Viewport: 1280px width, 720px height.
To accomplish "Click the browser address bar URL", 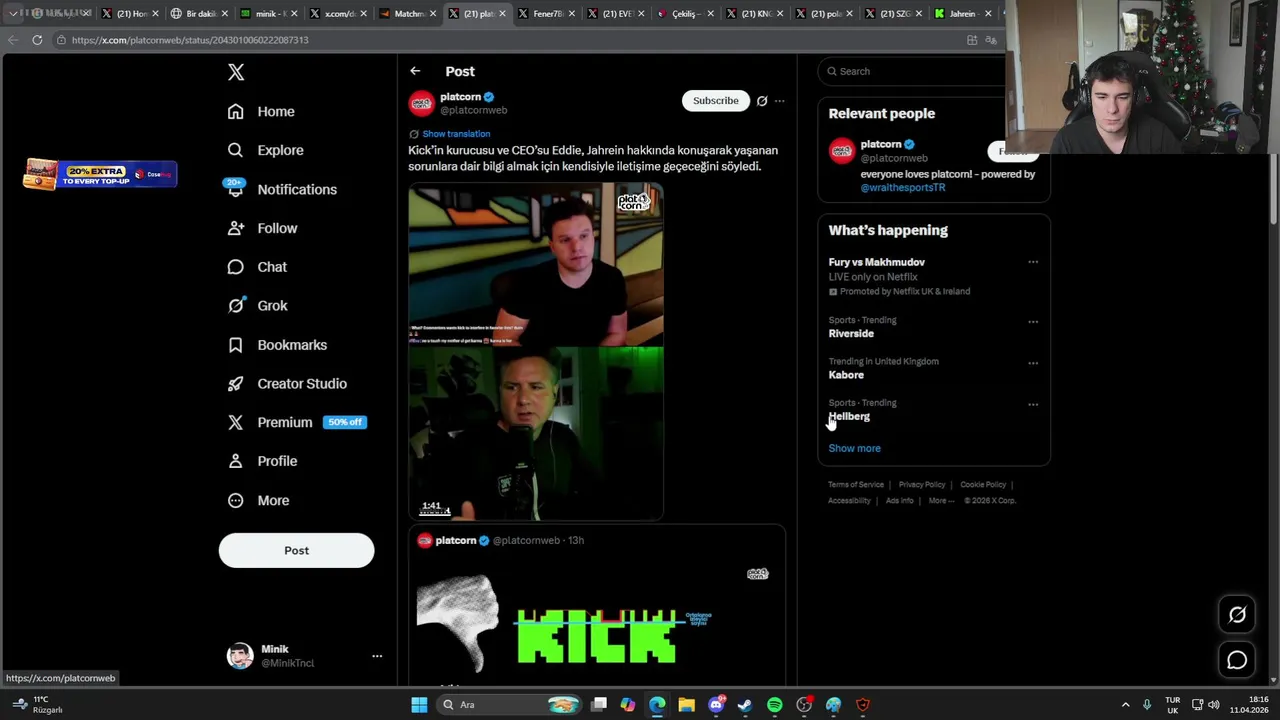I will (190, 40).
